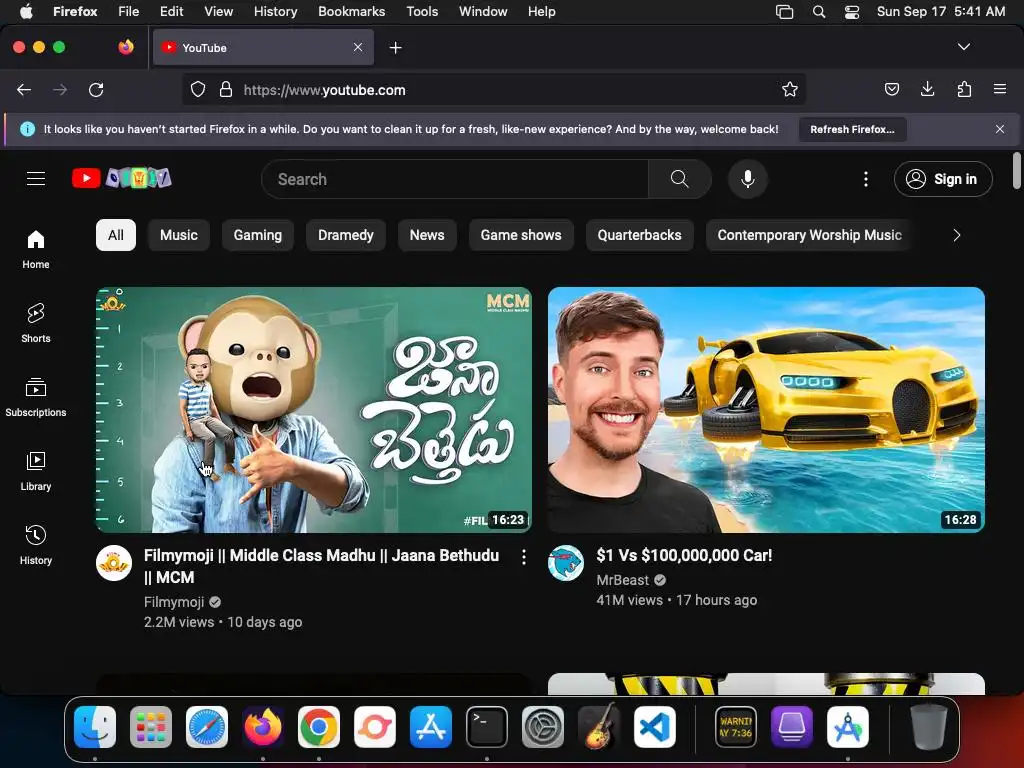Click the Firefox URL address bar
Screen dimensions: 1024x768
coord(494,89)
